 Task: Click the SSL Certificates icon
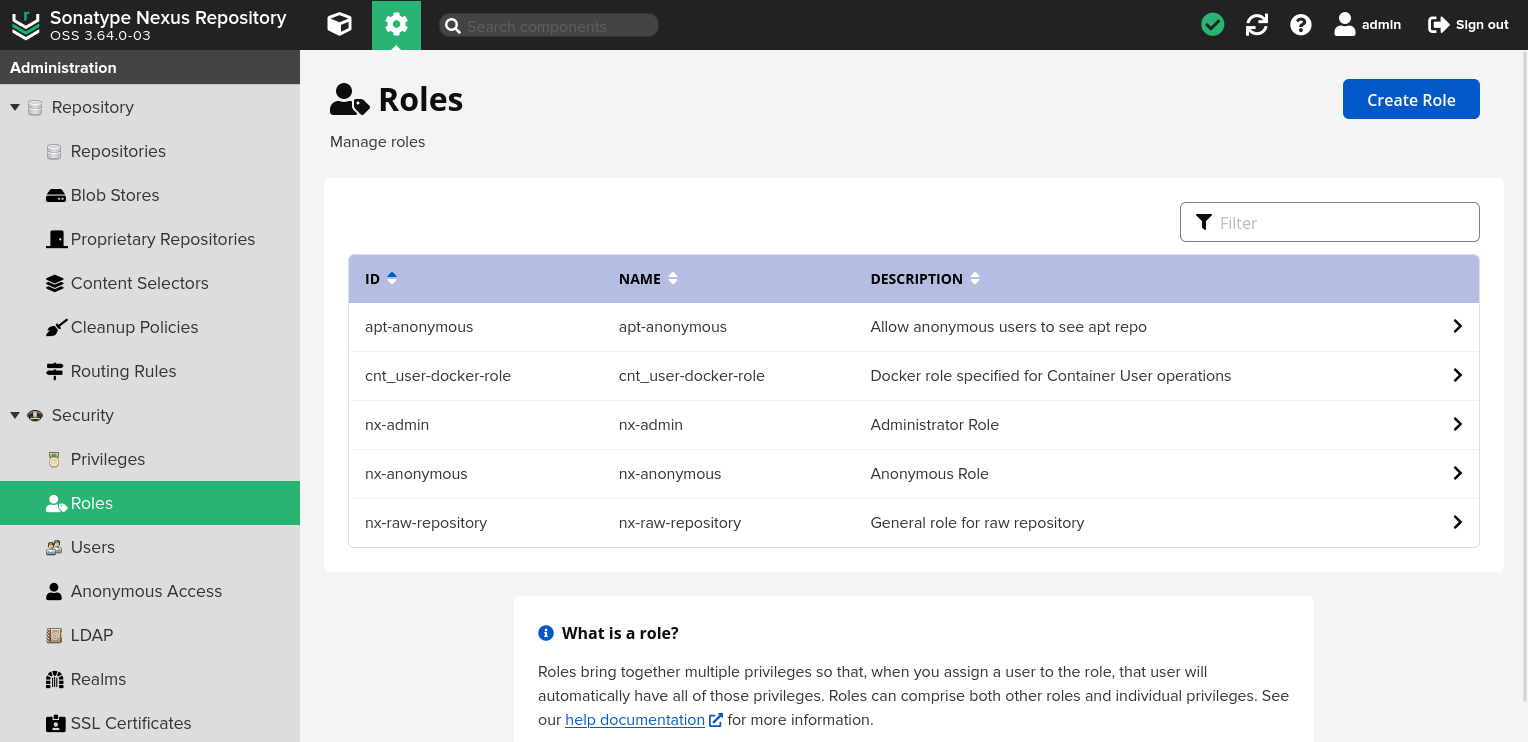pyautogui.click(x=53, y=723)
